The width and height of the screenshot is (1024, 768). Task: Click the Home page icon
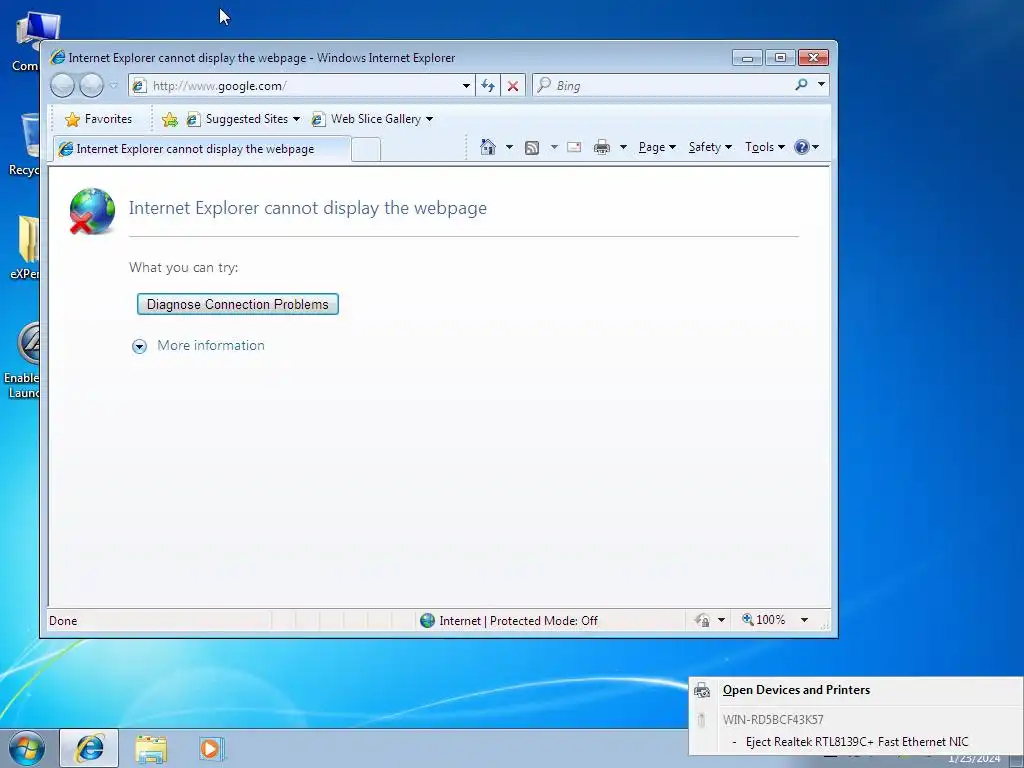pyautogui.click(x=488, y=147)
